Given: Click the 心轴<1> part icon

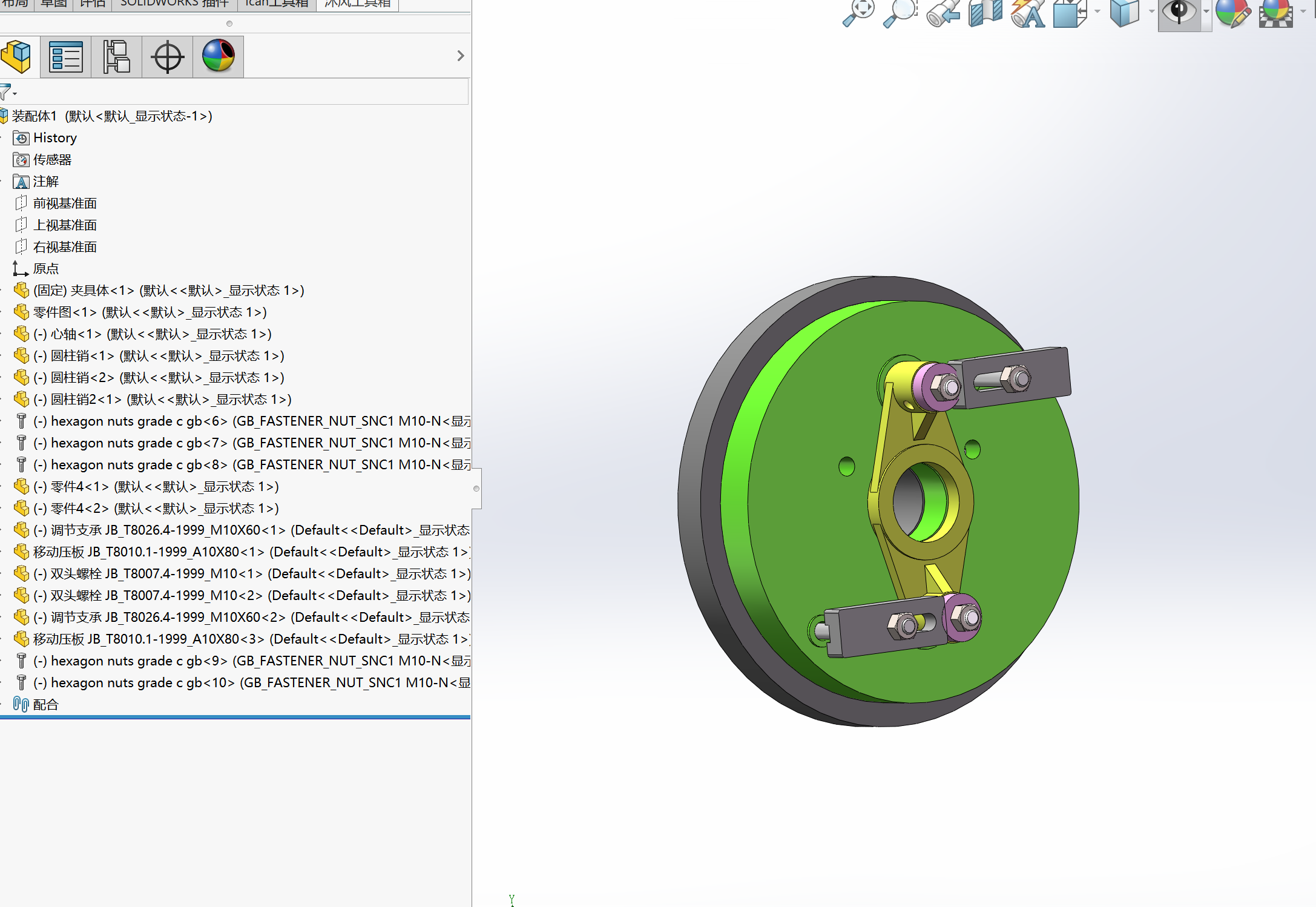Looking at the screenshot, I should 21,334.
